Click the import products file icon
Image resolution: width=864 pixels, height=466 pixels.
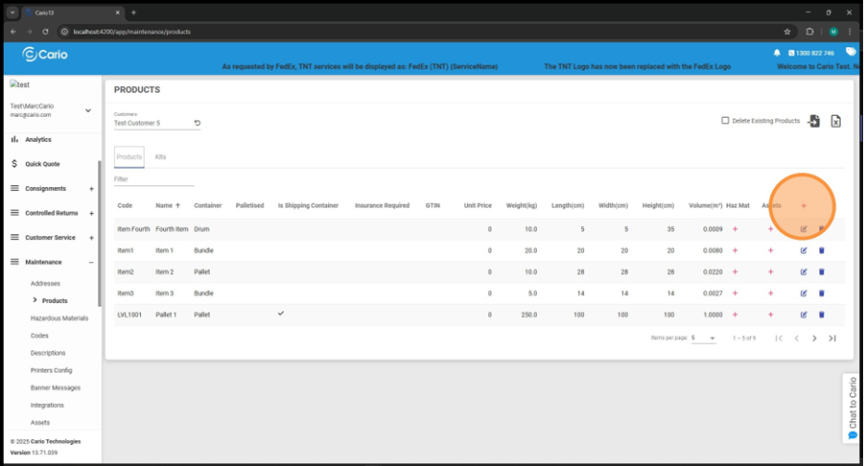click(815, 121)
